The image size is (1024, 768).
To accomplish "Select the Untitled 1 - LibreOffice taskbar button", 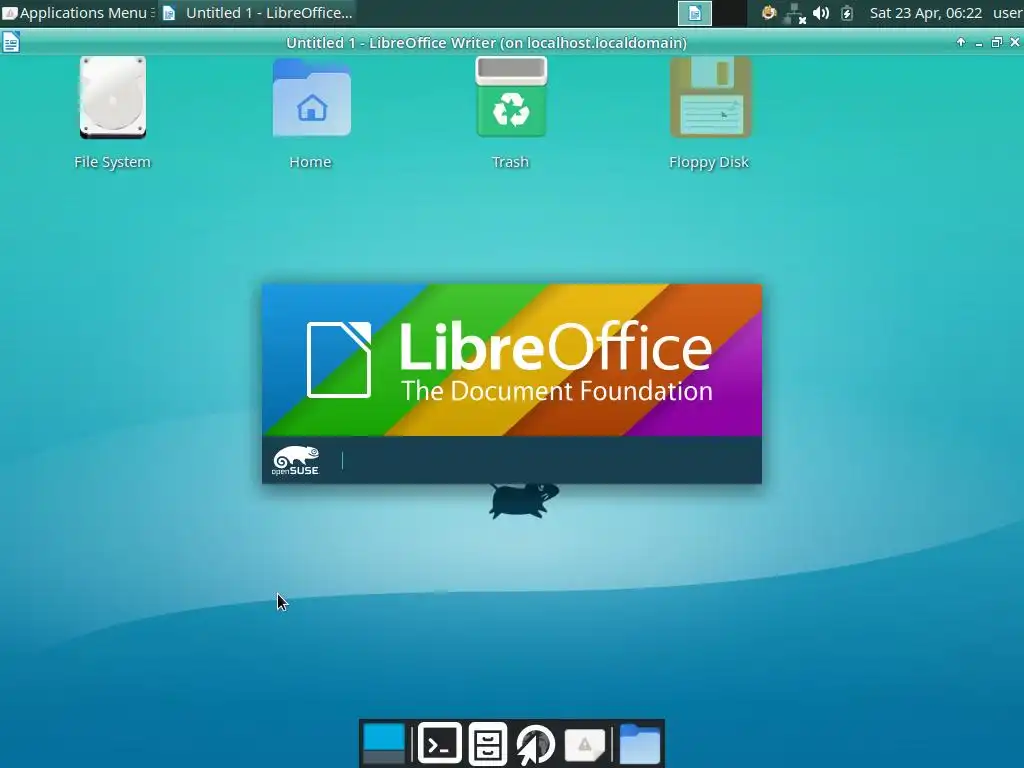I will (259, 12).
